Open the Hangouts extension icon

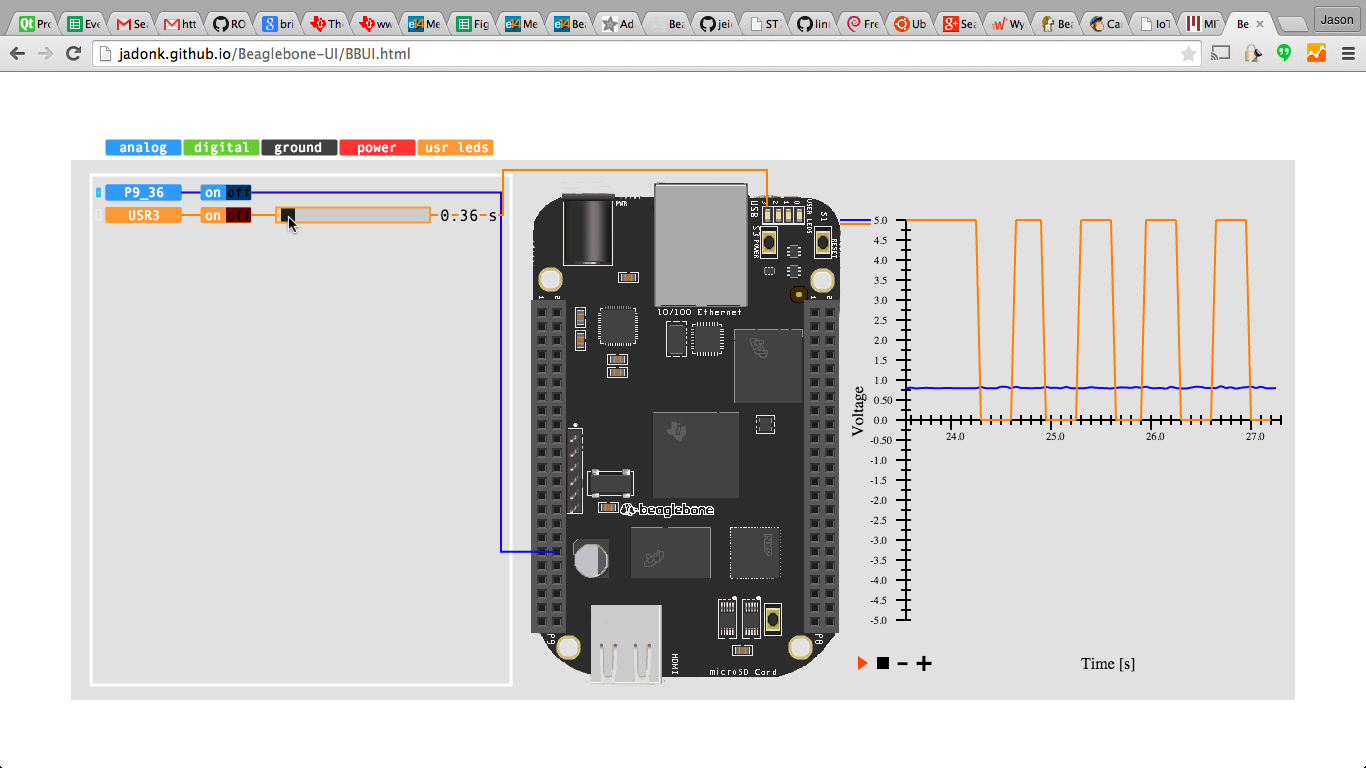(x=1284, y=54)
